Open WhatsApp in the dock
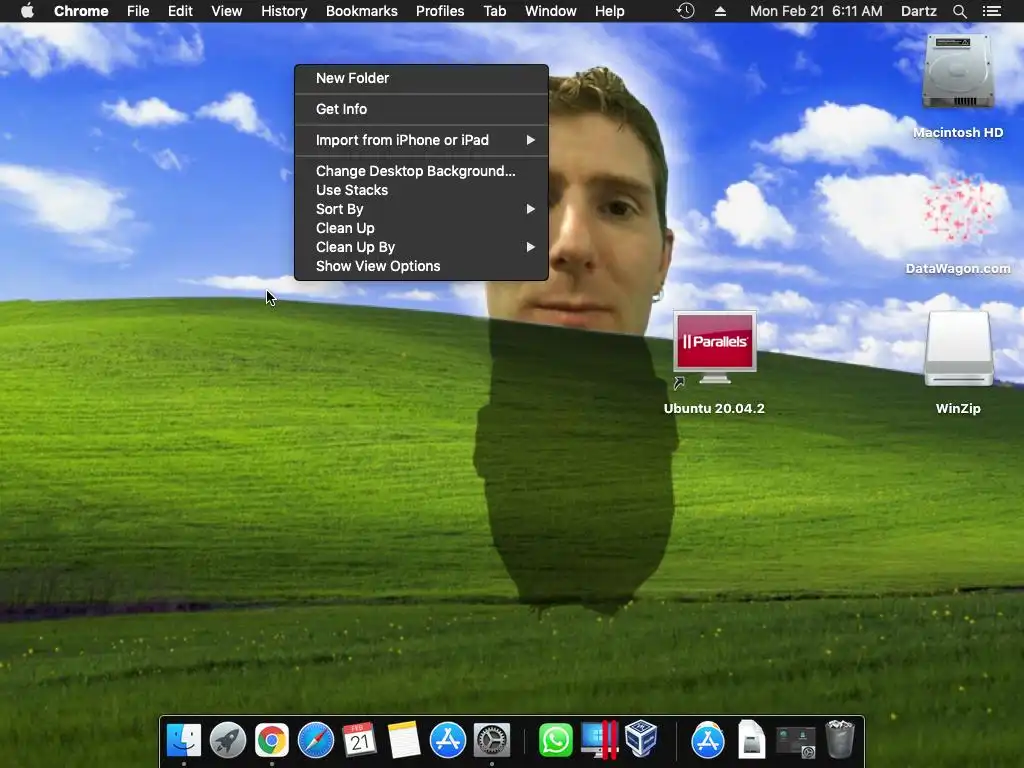The image size is (1024, 768). pos(555,740)
